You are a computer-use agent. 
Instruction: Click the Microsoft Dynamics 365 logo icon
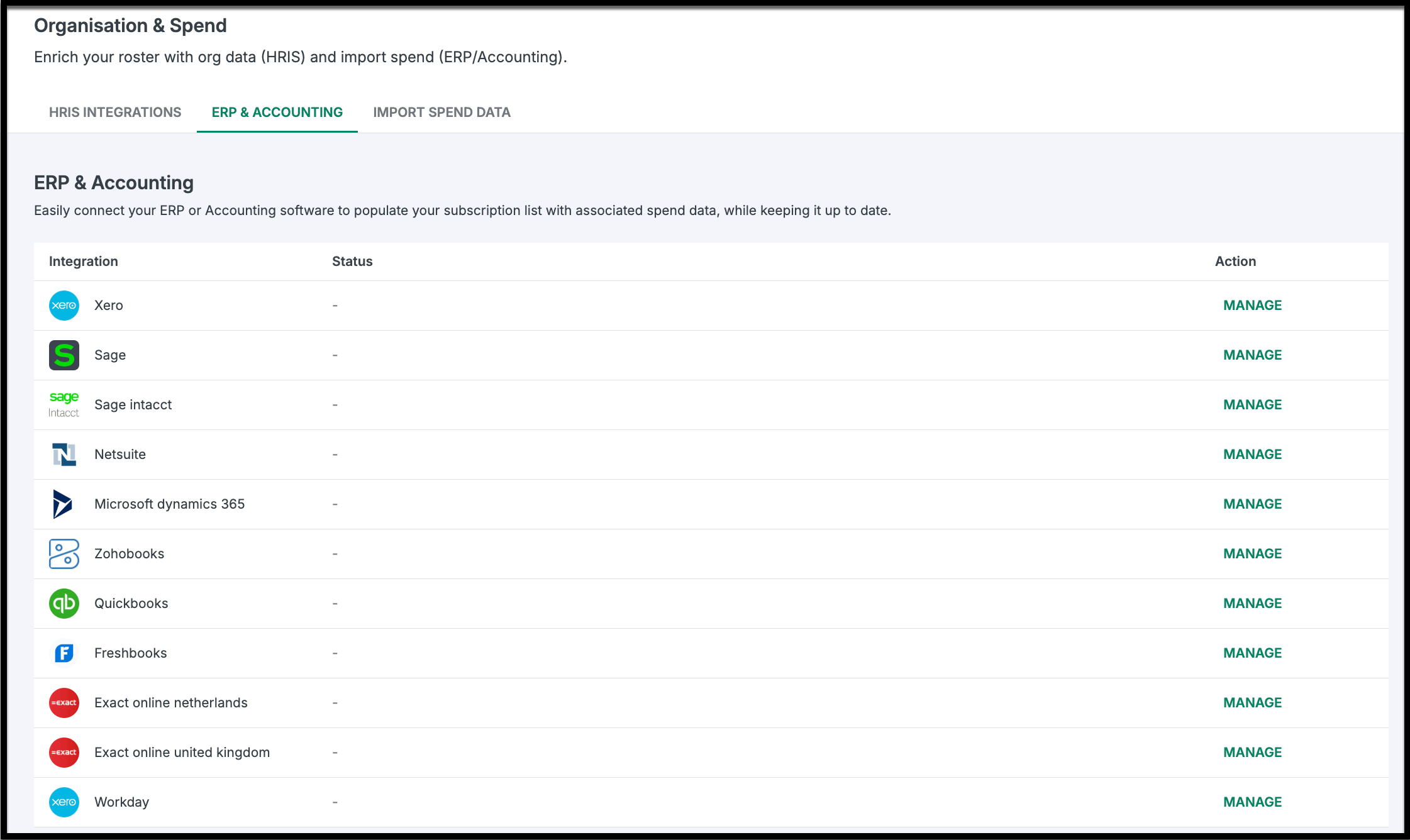63,504
